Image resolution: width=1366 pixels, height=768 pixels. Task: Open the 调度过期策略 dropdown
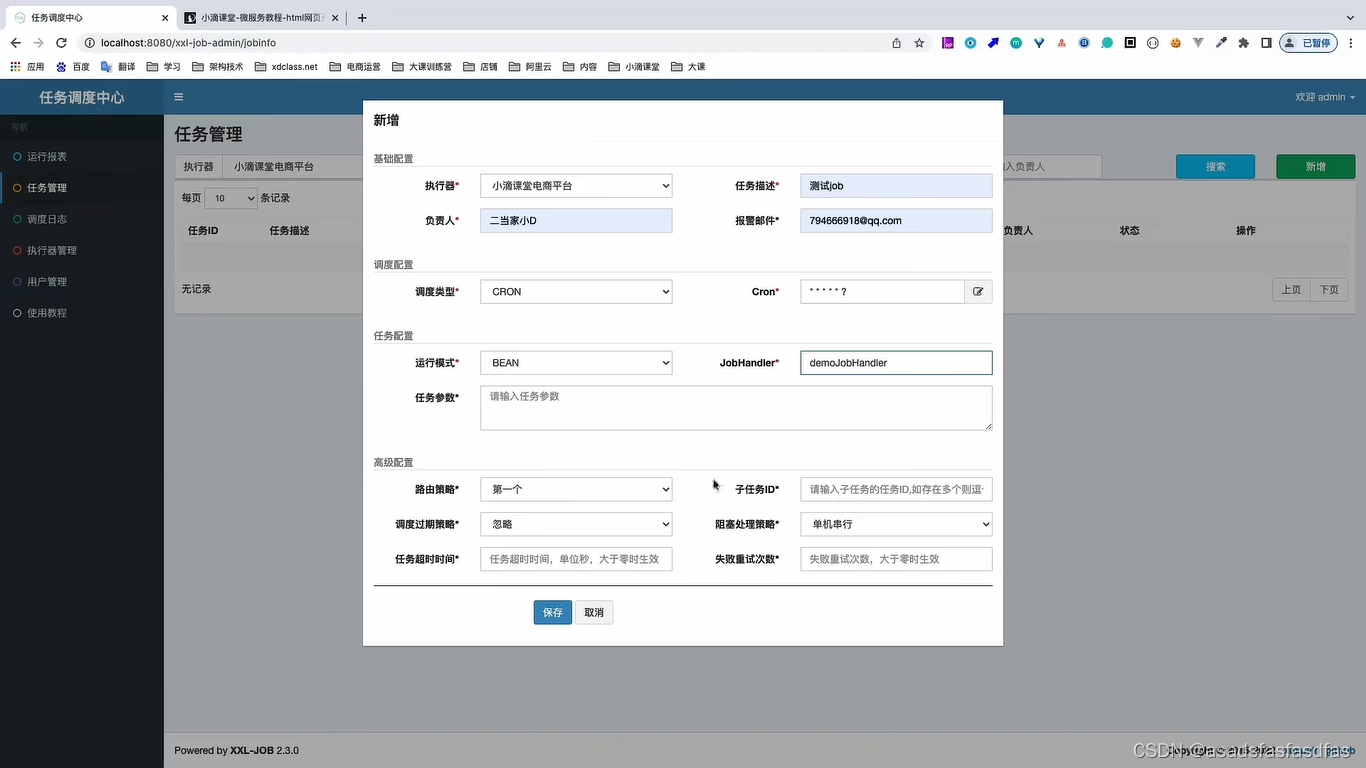point(576,524)
